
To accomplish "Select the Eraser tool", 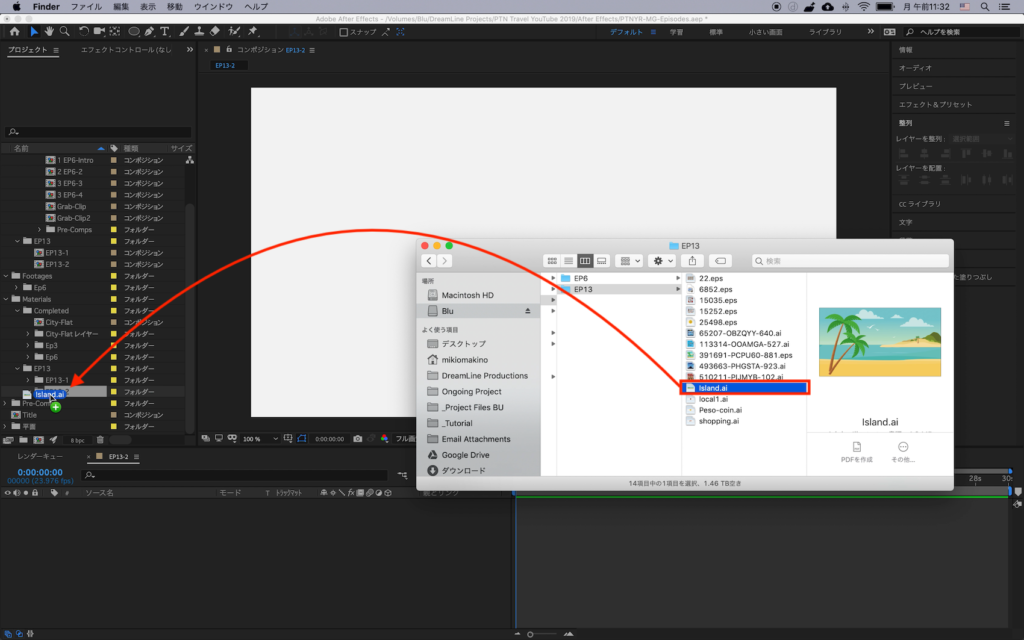I will click(217, 32).
